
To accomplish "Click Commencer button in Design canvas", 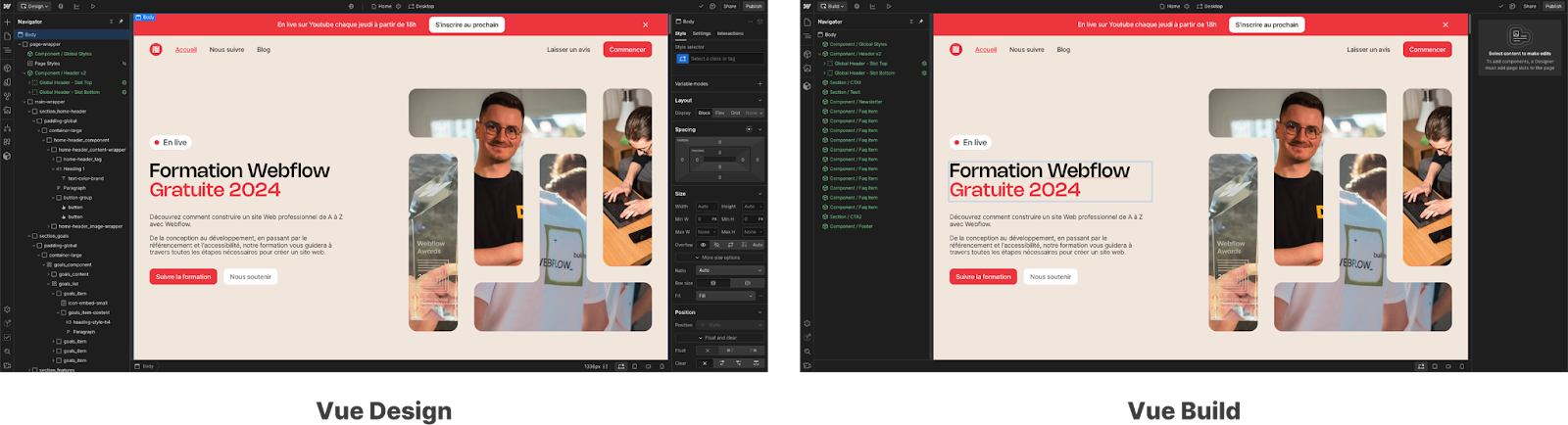I will click(627, 49).
